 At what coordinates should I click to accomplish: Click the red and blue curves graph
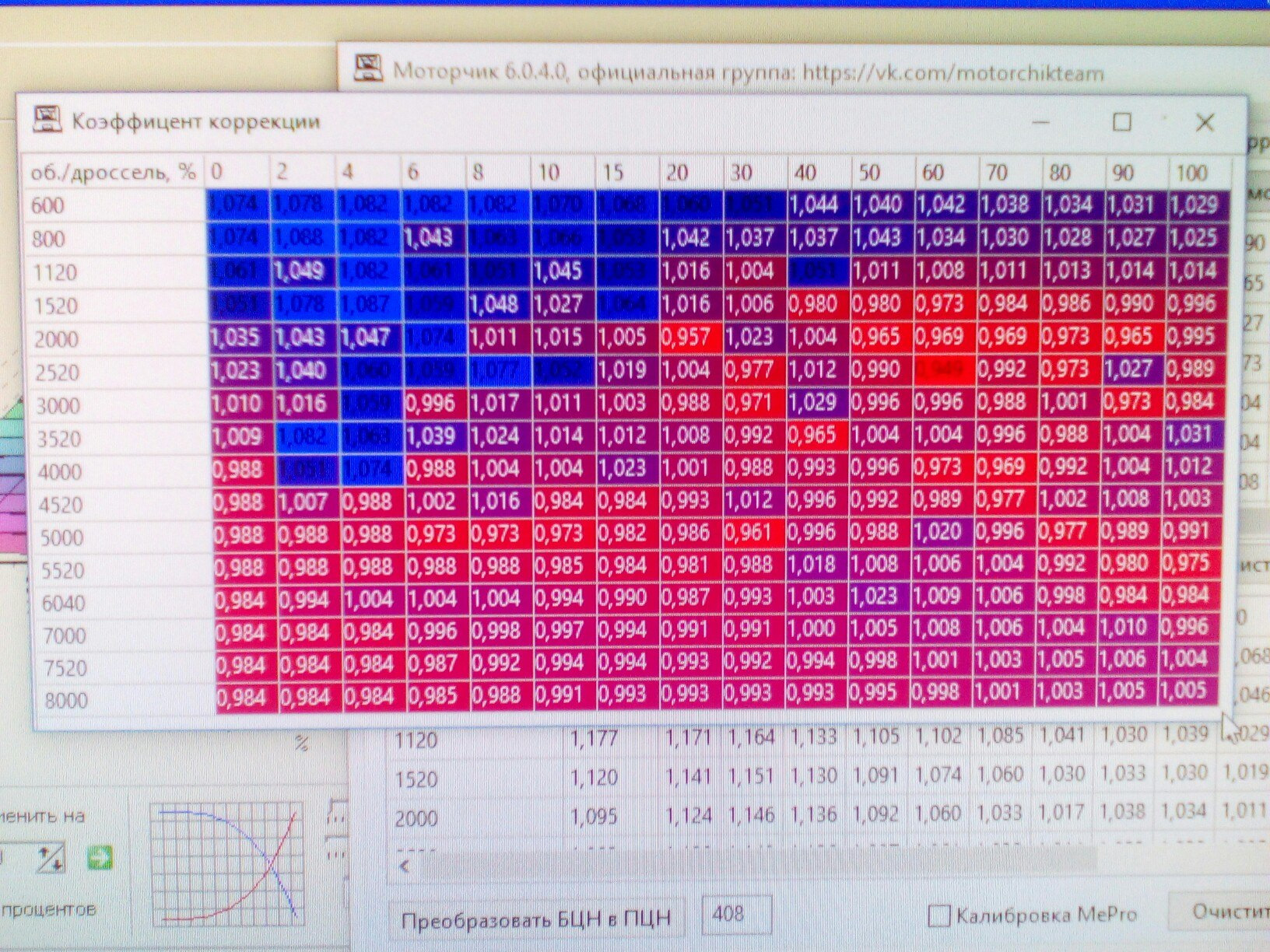point(226,865)
